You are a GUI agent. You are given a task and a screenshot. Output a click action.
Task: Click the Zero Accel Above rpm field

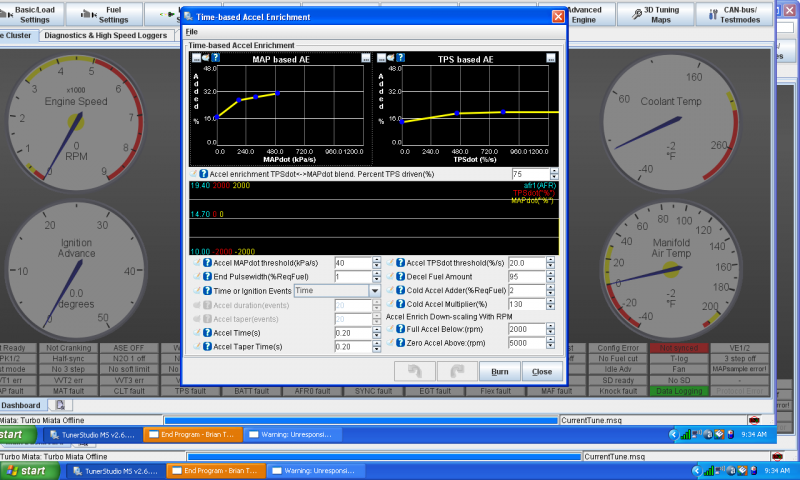coord(526,343)
